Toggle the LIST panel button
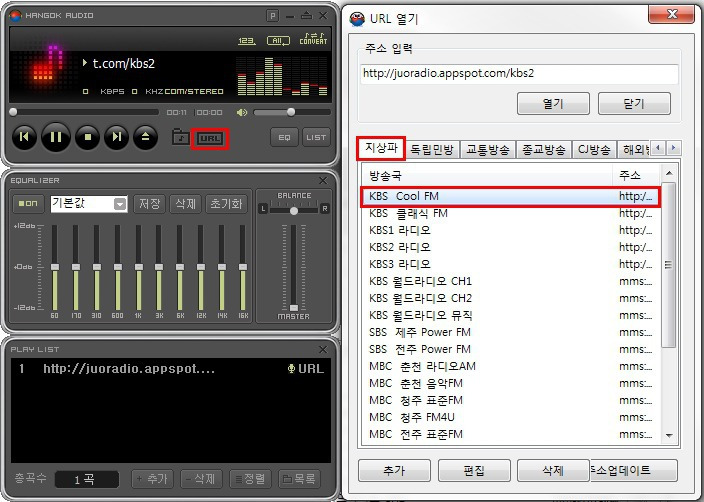This screenshot has height=502, width=704. click(x=316, y=137)
